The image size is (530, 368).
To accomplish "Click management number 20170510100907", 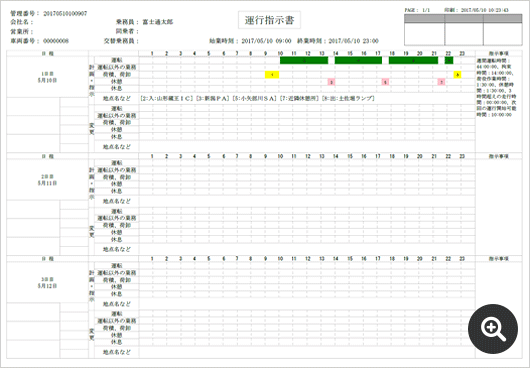I will 65,14.
